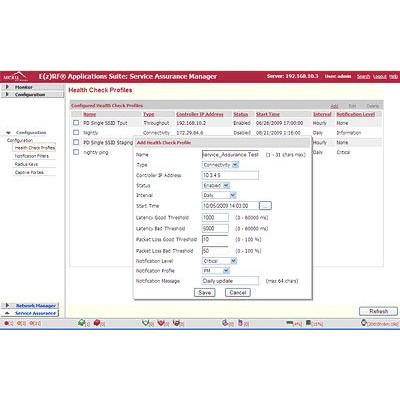Click the 06/26/2009 17:00:00 start time cell
Viewport: 400px width, 400px height.
pos(279,123)
